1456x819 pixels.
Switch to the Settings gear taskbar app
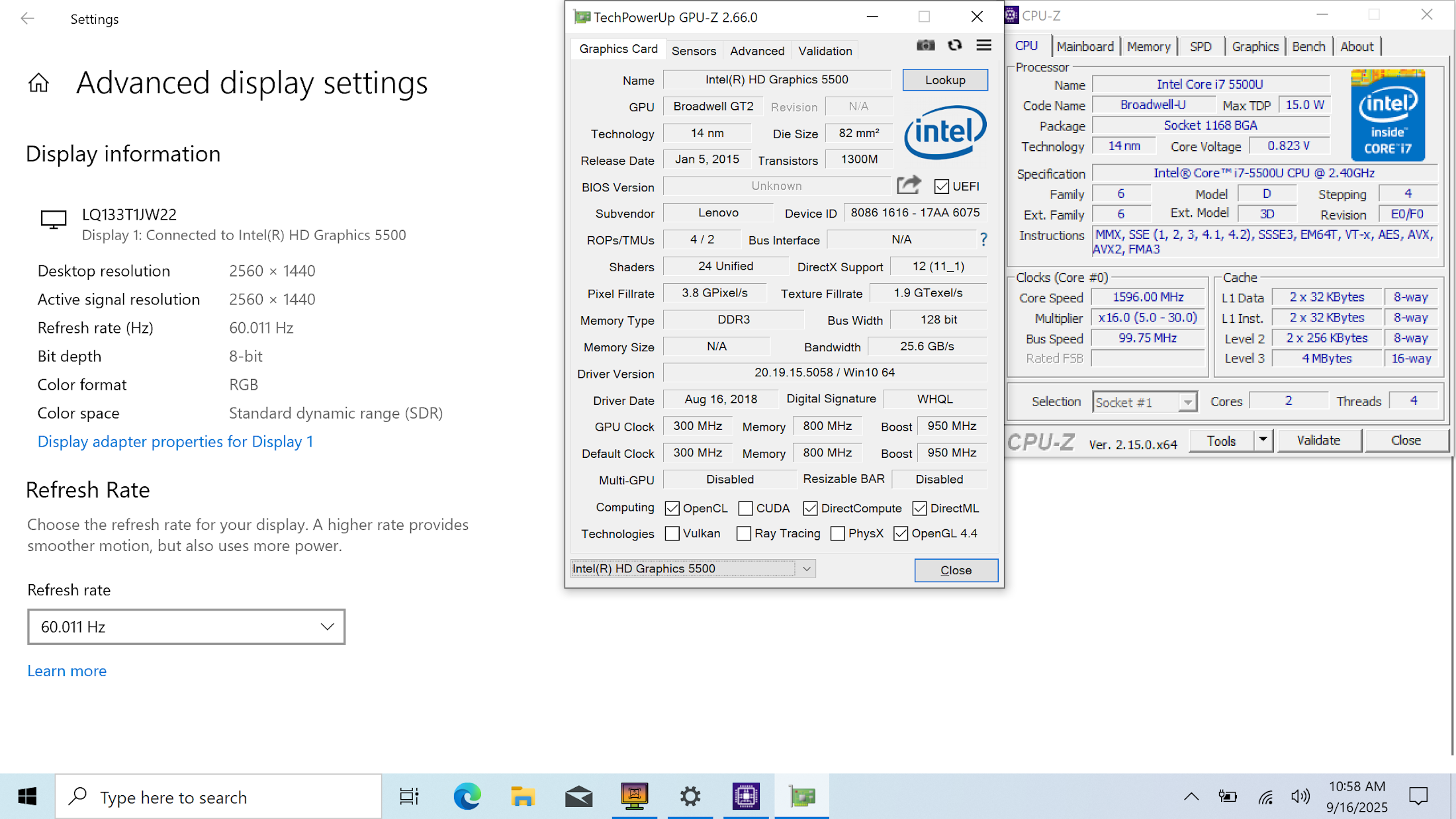point(690,797)
